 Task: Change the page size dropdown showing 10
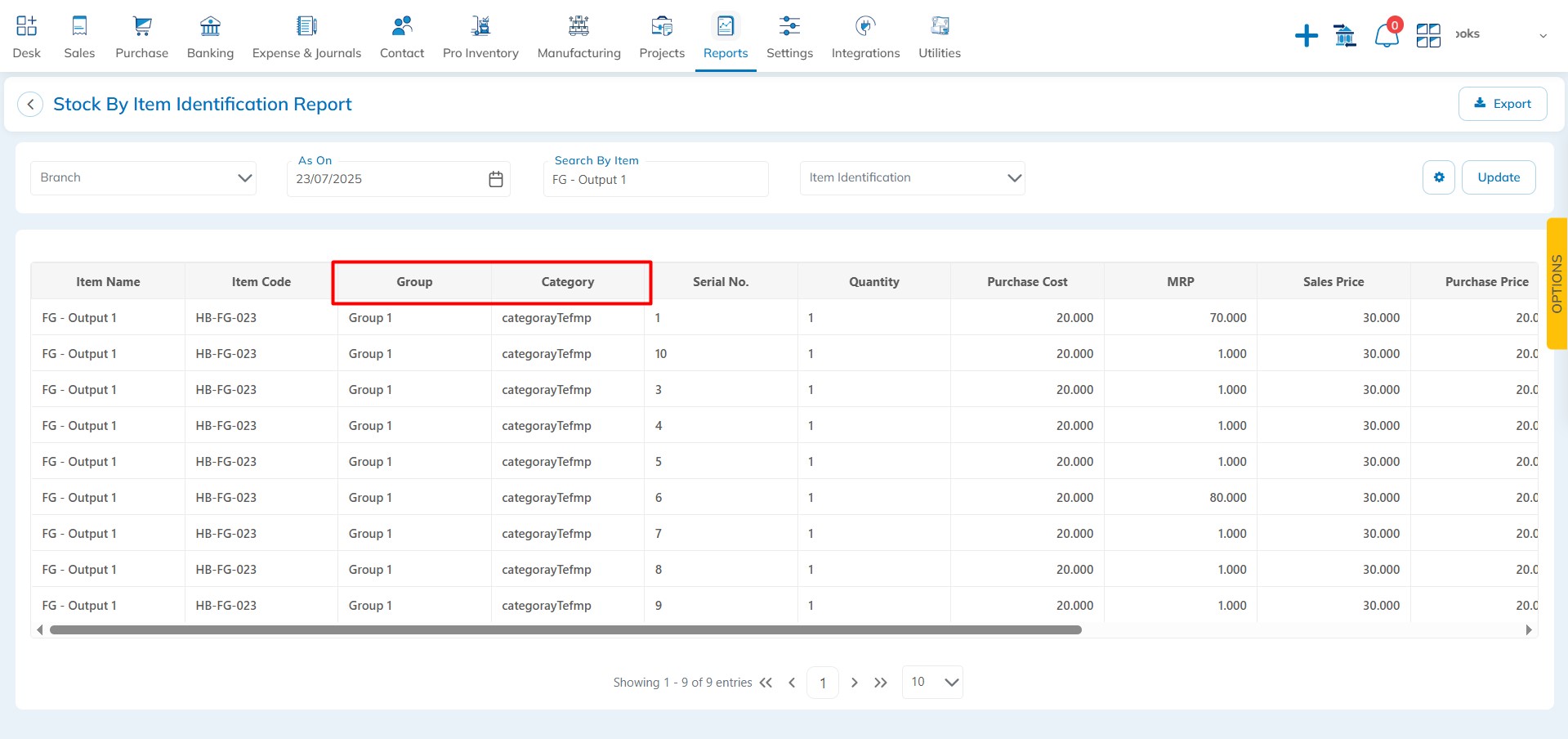(932, 682)
